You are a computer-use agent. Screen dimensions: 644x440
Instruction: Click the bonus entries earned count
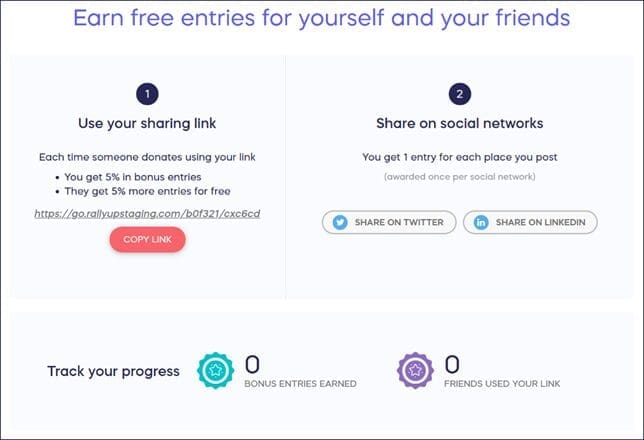tap(253, 363)
